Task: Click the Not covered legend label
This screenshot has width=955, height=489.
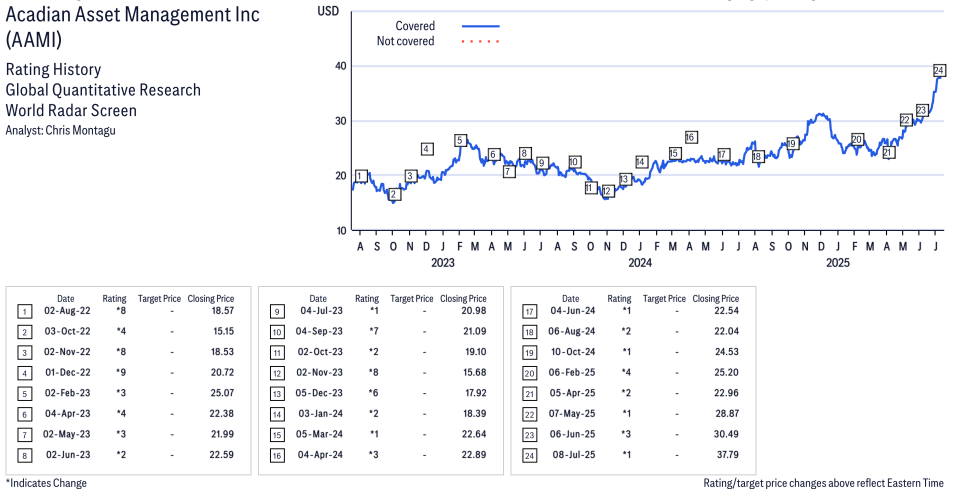Action: pyautogui.click(x=405, y=41)
